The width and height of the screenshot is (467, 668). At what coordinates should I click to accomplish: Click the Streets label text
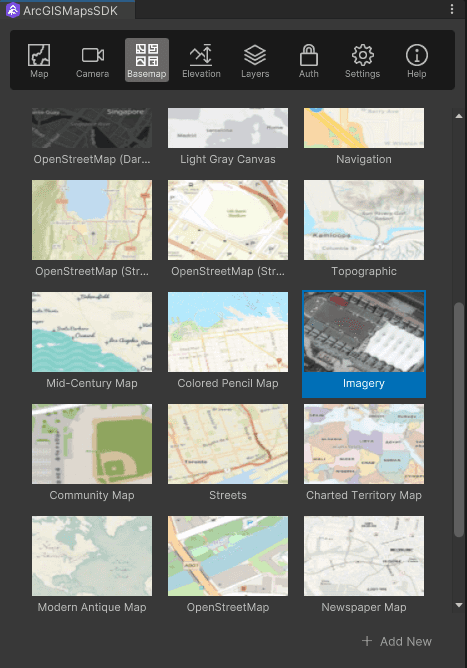pos(228,495)
